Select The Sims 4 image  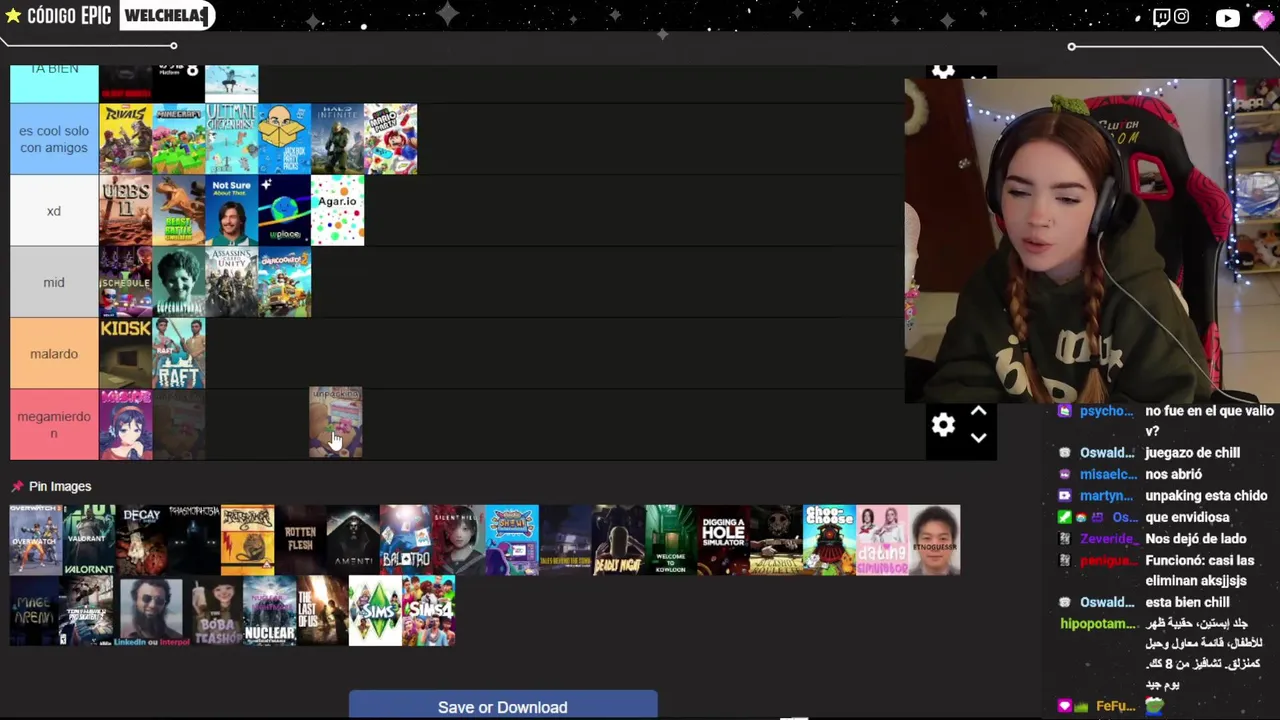(x=428, y=611)
